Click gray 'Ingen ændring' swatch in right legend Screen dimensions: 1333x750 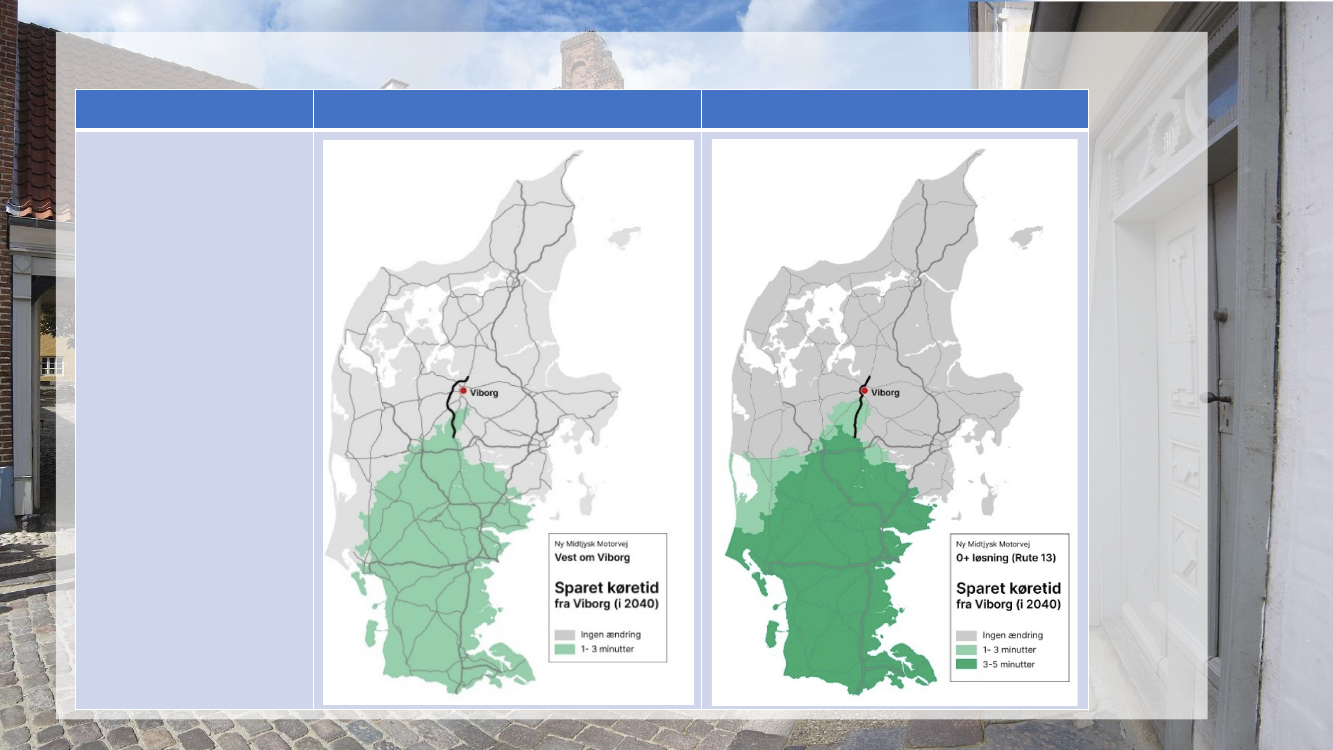coord(967,635)
